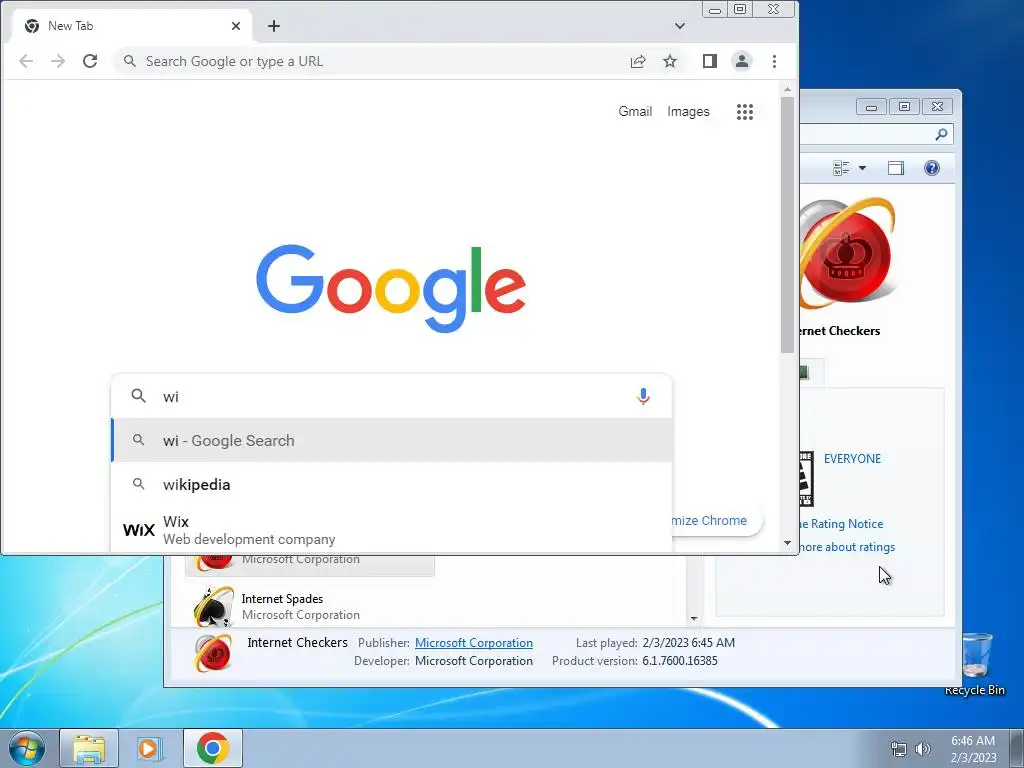The width and height of the screenshot is (1024, 768).
Task: Launch Windows Media Player from the taskbar
Action: (x=150, y=748)
